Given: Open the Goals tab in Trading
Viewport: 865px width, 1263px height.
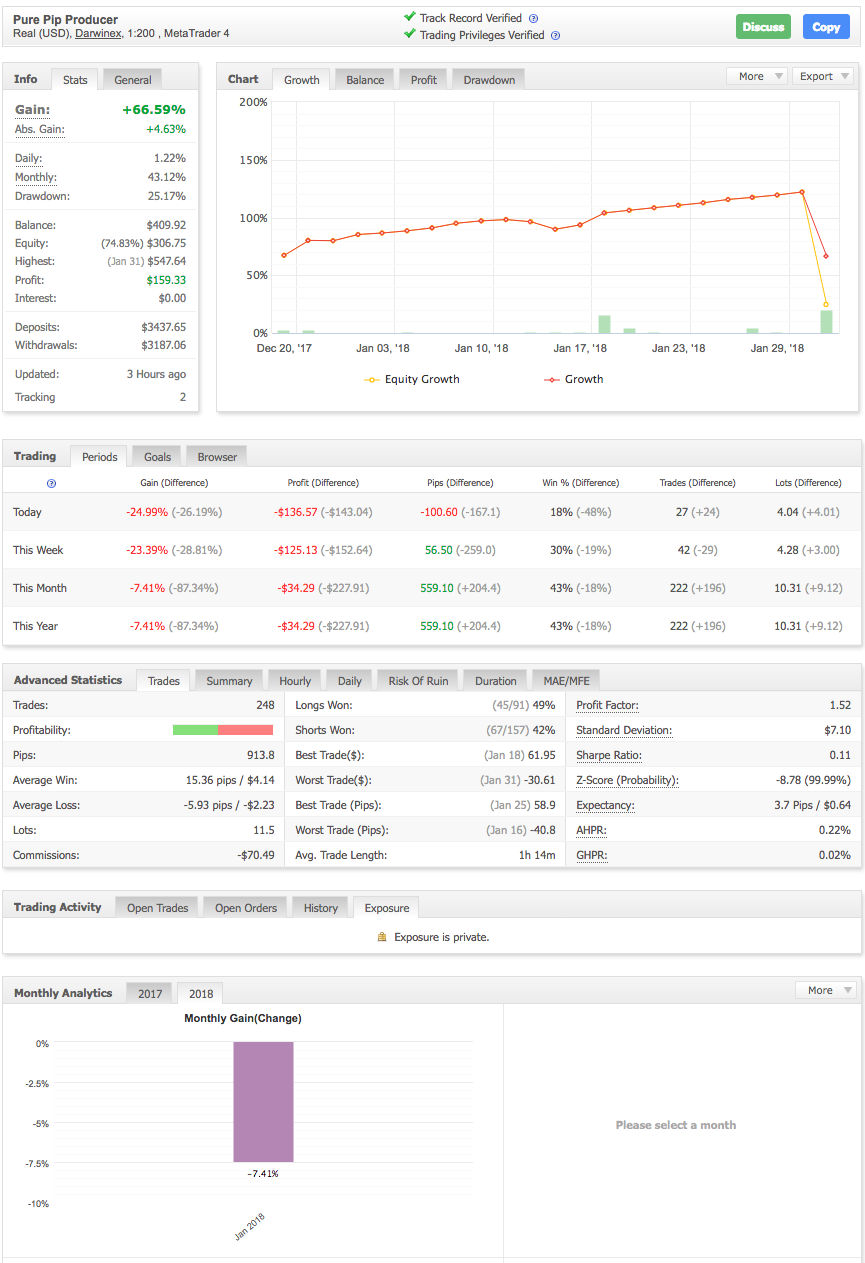Looking at the screenshot, I should coord(157,457).
